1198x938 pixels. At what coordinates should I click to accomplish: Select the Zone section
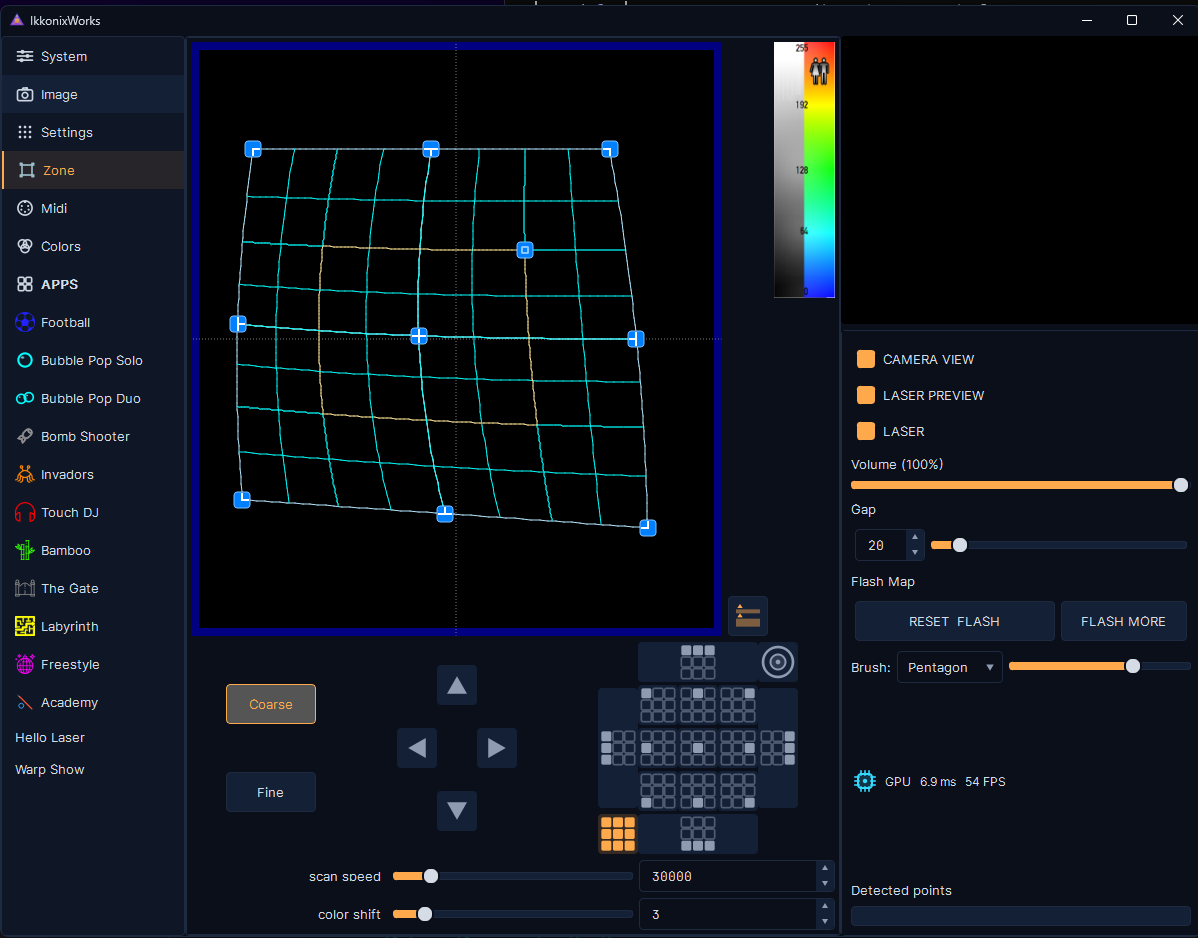(x=92, y=170)
